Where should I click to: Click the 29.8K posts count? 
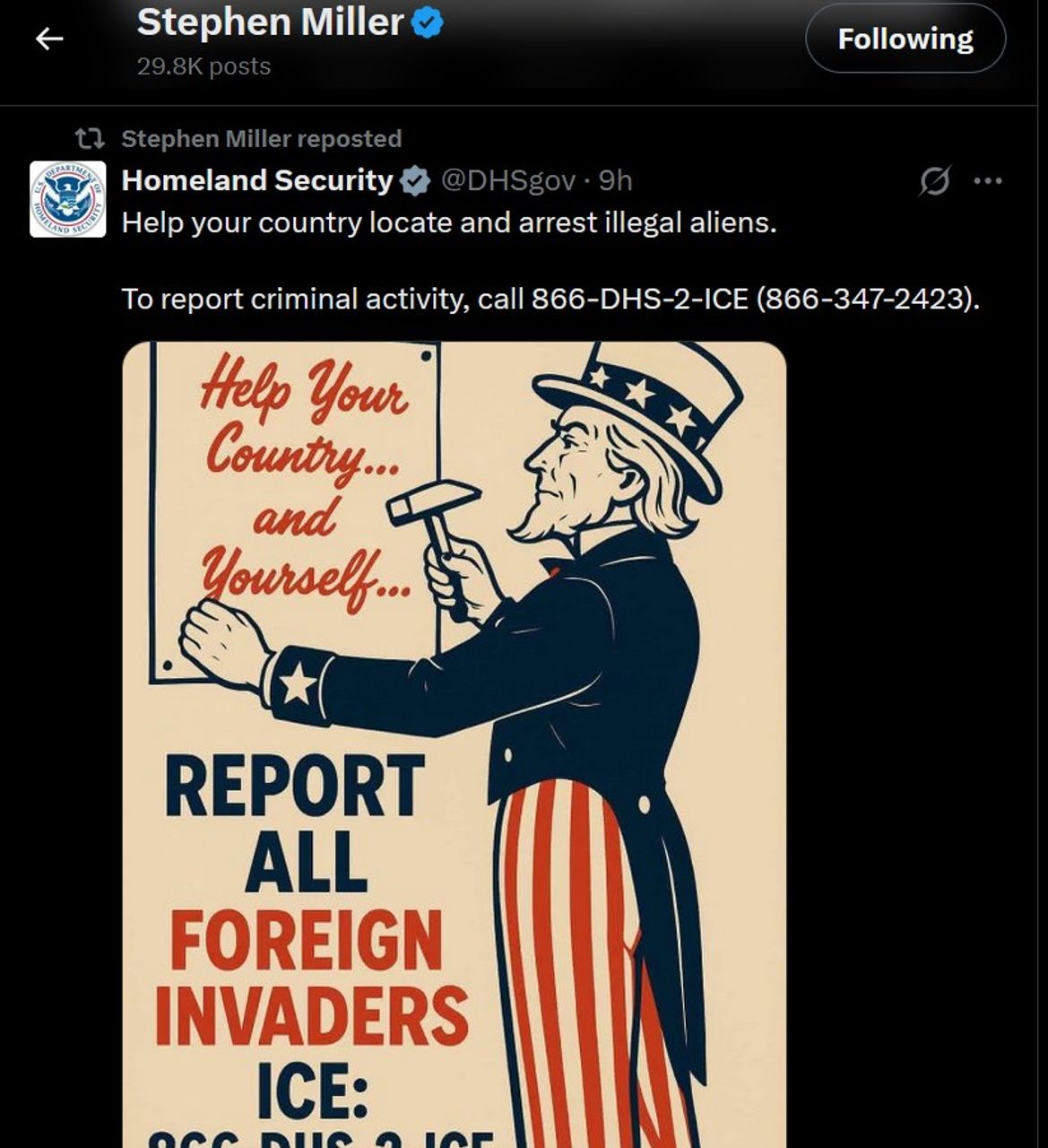pyautogui.click(x=204, y=66)
